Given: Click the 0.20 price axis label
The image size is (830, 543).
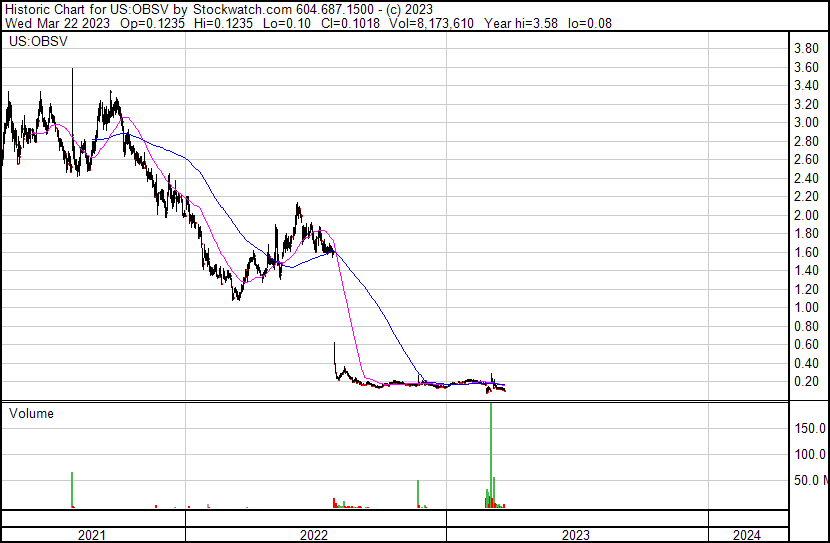Looking at the screenshot, I should (806, 382).
